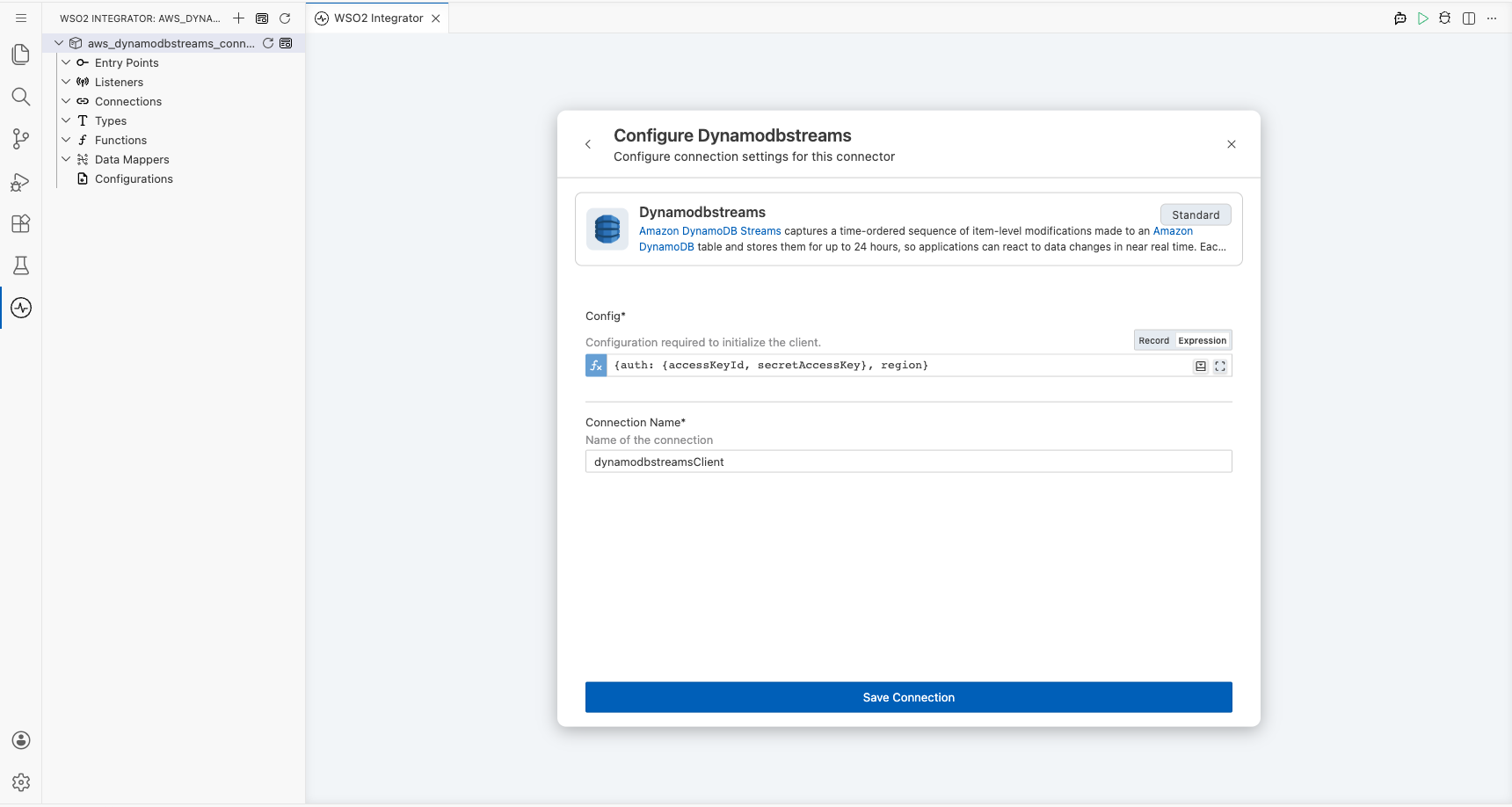Expand the Data Mappers tree node
Screen dimensions: 1512x807
pyautogui.click(x=66, y=159)
